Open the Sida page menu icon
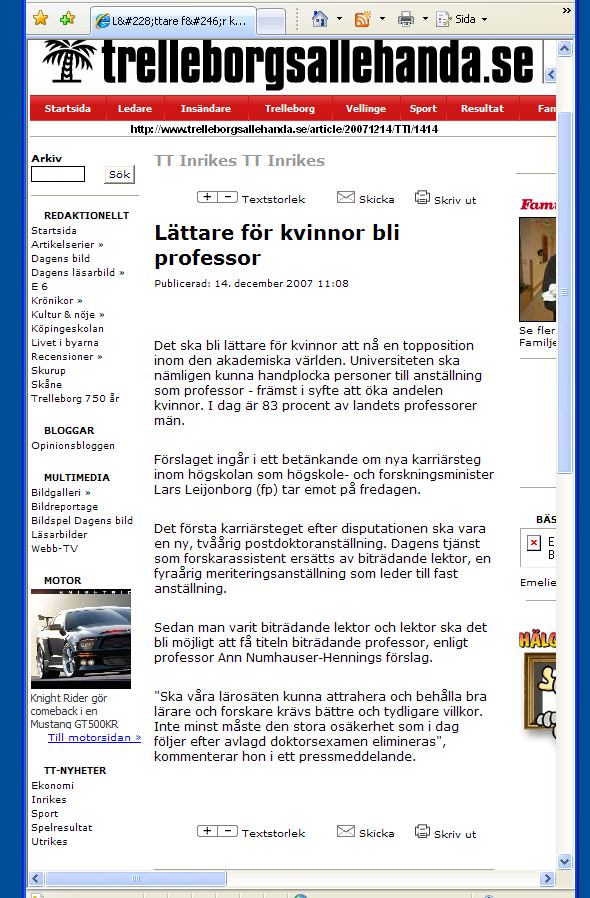The height and width of the screenshot is (898, 590). [x=443, y=19]
